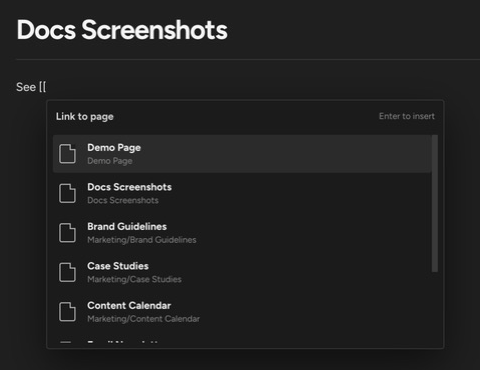Click the 'Enter to insert' hint text
This screenshot has width=480, height=370.
[407, 116]
